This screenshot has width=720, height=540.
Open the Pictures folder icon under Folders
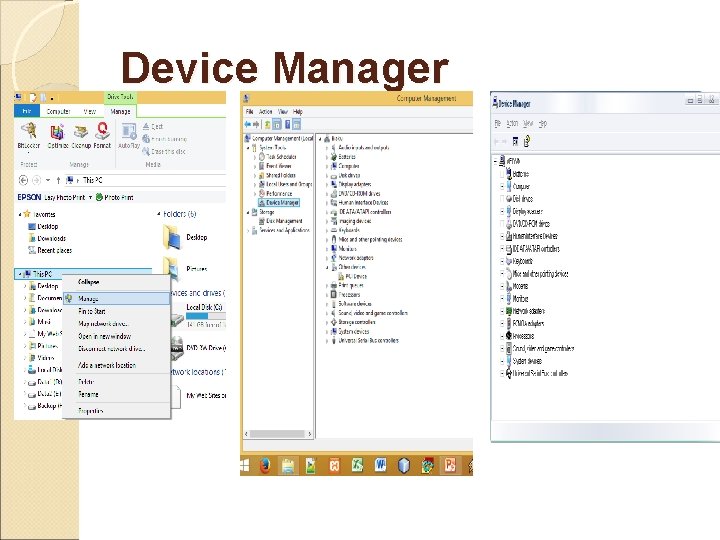tap(171, 267)
